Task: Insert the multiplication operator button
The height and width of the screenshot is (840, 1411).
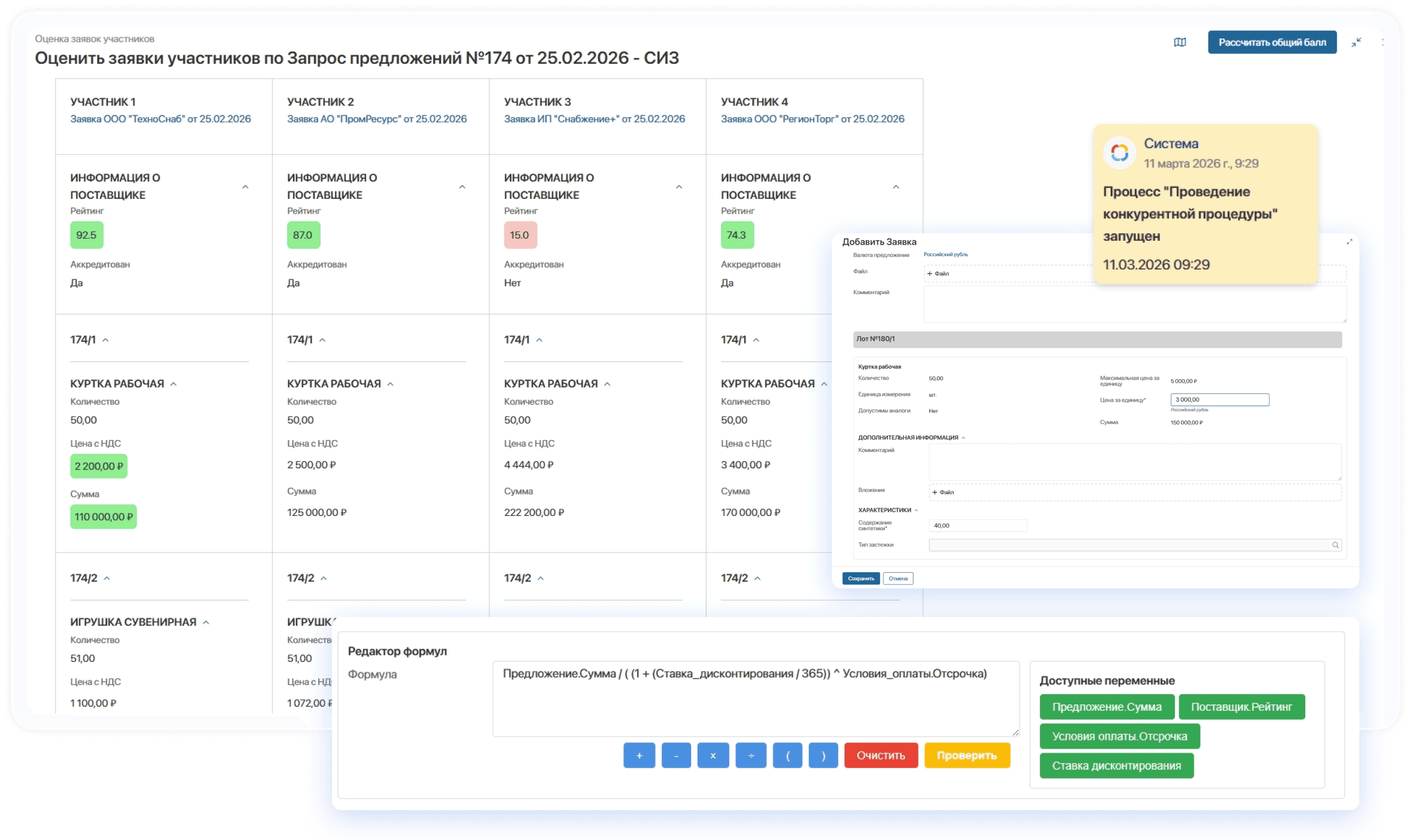Action: [712, 756]
